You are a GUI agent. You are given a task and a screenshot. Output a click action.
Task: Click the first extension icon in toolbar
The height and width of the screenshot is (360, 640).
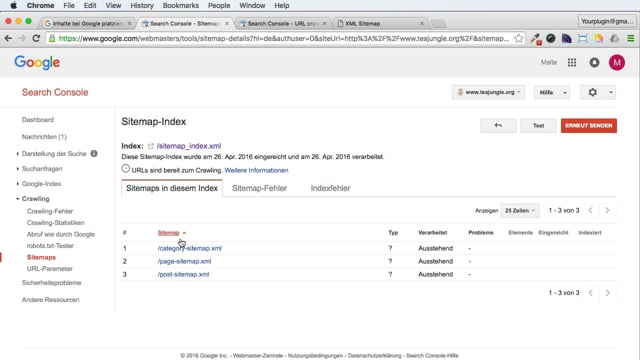pyautogui.click(x=536, y=38)
